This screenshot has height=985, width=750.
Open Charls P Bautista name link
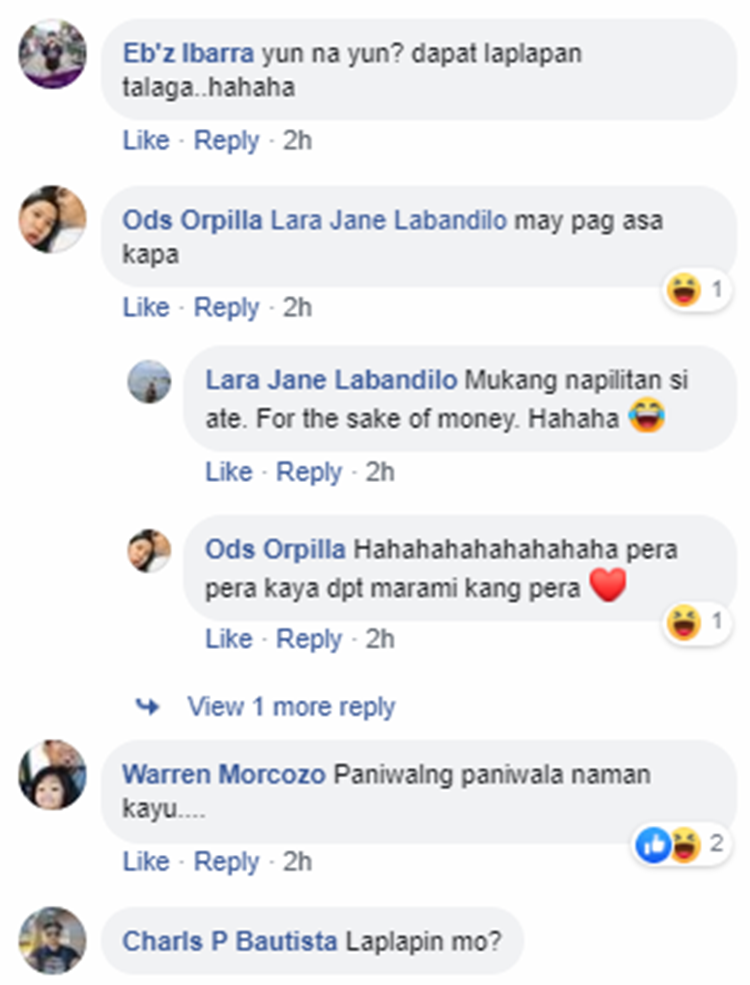230,941
